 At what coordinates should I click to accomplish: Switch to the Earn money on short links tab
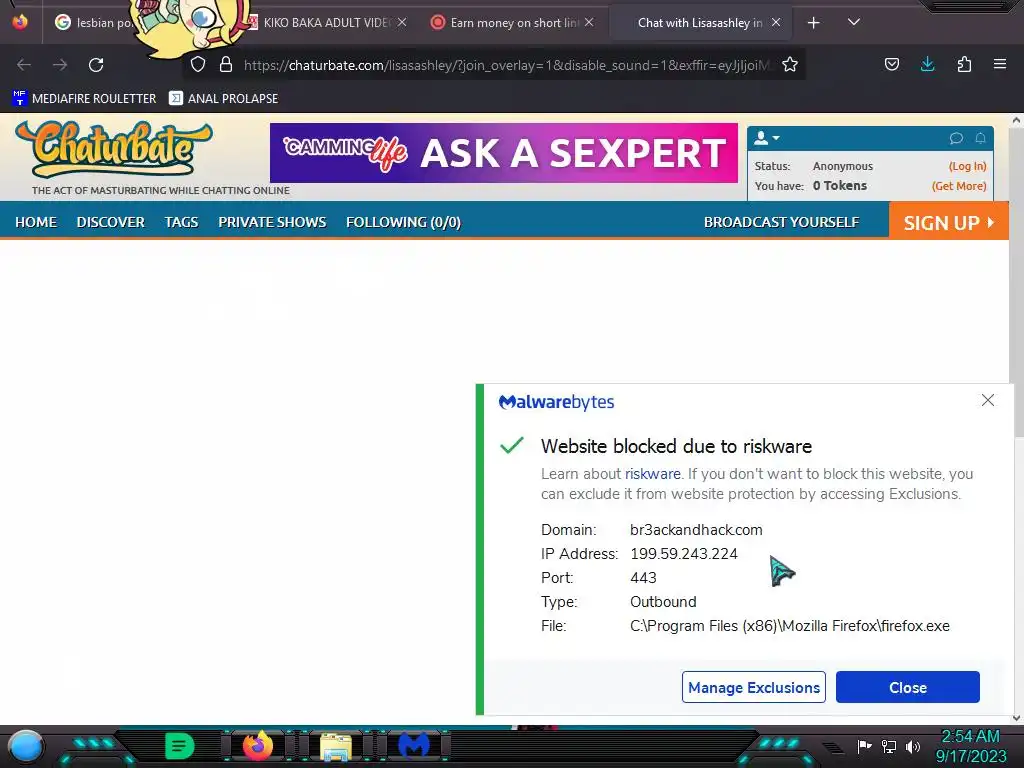(x=513, y=23)
